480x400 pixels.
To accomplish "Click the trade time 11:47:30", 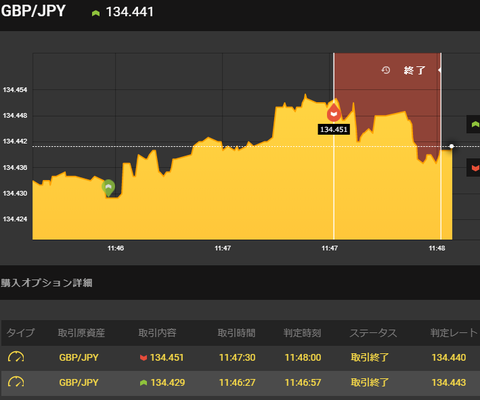I will tap(237, 358).
